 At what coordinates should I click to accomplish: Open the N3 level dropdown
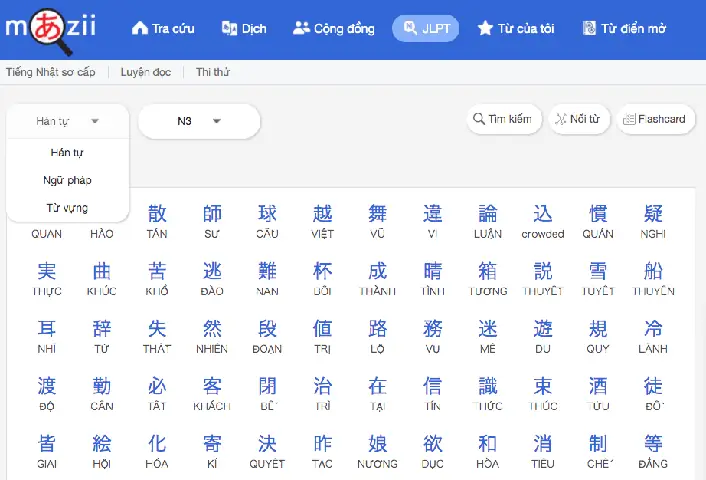(199, 121)
